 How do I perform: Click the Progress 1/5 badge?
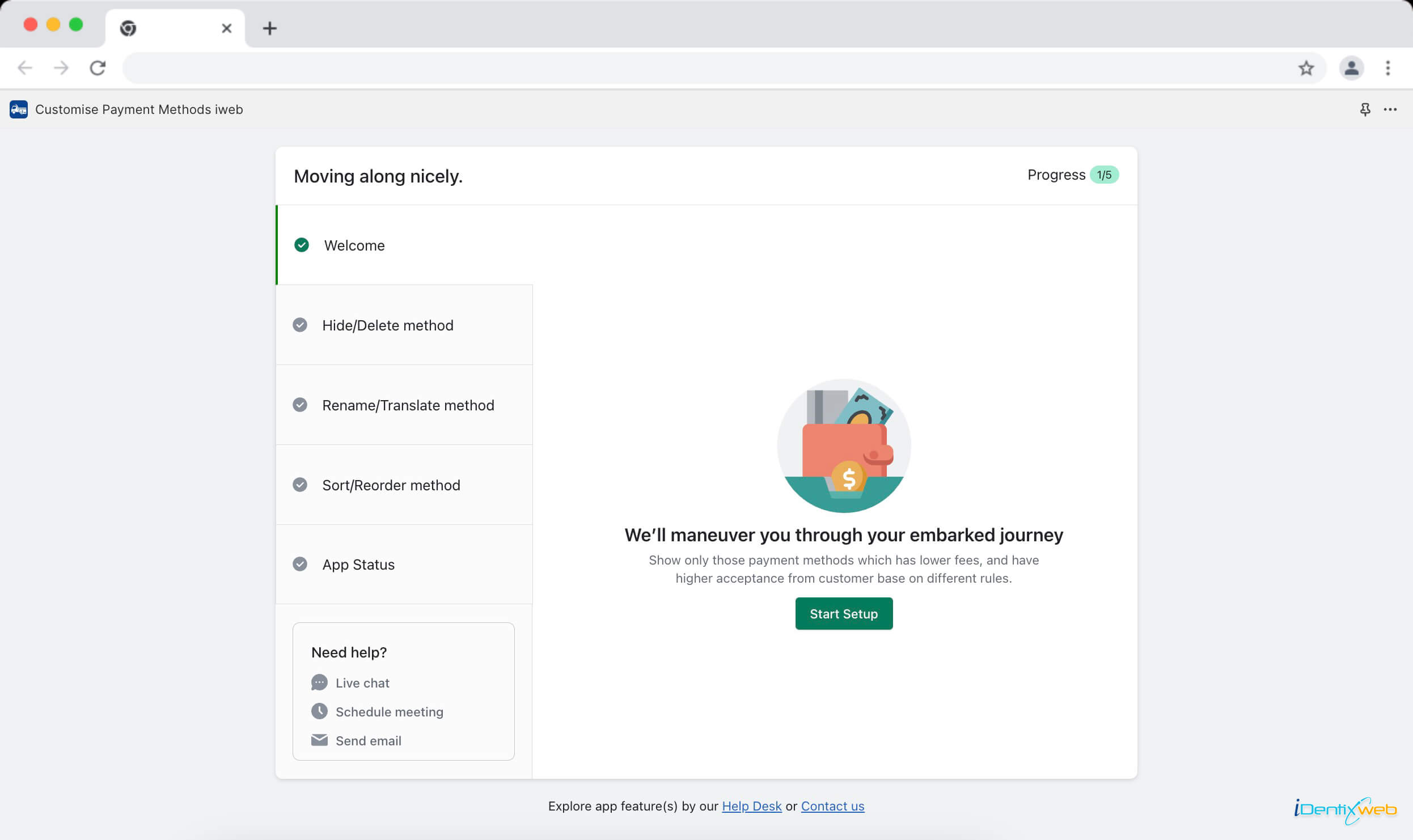pyautogui.click(x=1103, y=175)
